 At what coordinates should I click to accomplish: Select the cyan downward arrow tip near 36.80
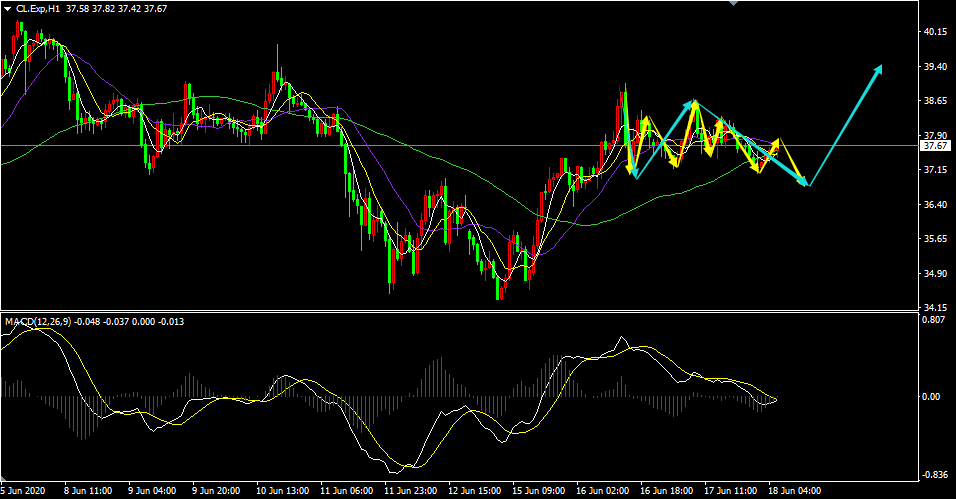(x=807, y=184)
